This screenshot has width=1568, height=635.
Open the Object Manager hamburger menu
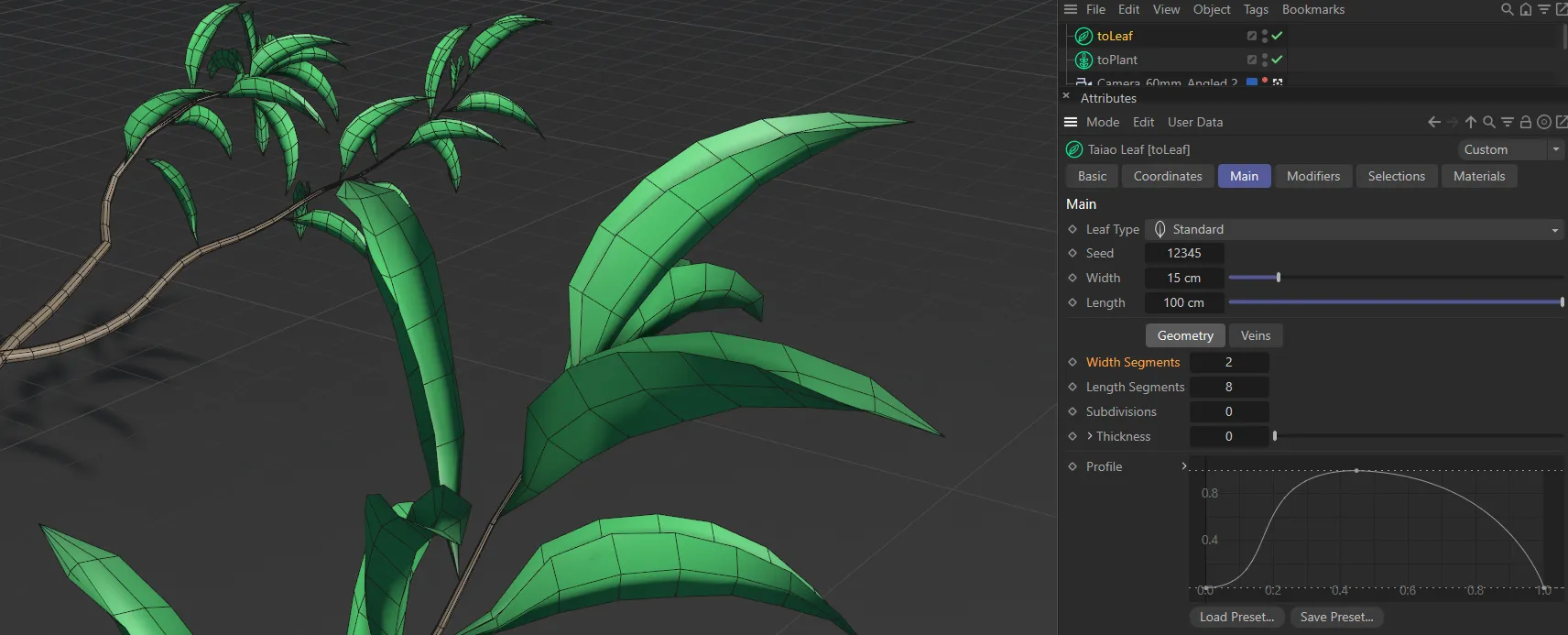click(1070, 9)
